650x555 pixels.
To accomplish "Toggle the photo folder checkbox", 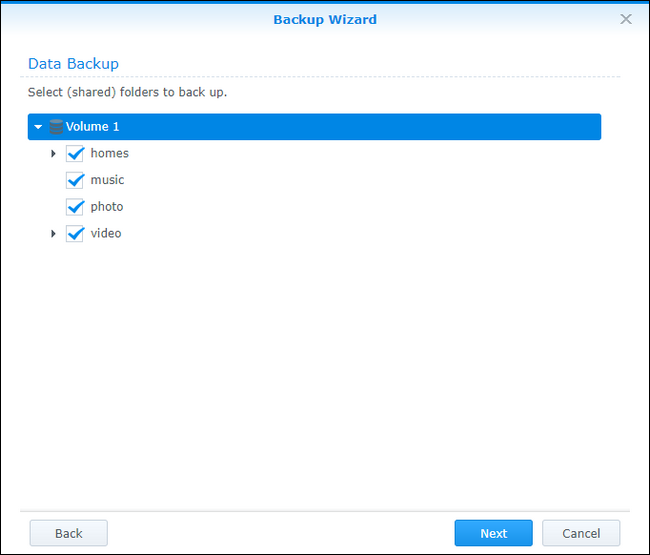I will tap(74, 207).
